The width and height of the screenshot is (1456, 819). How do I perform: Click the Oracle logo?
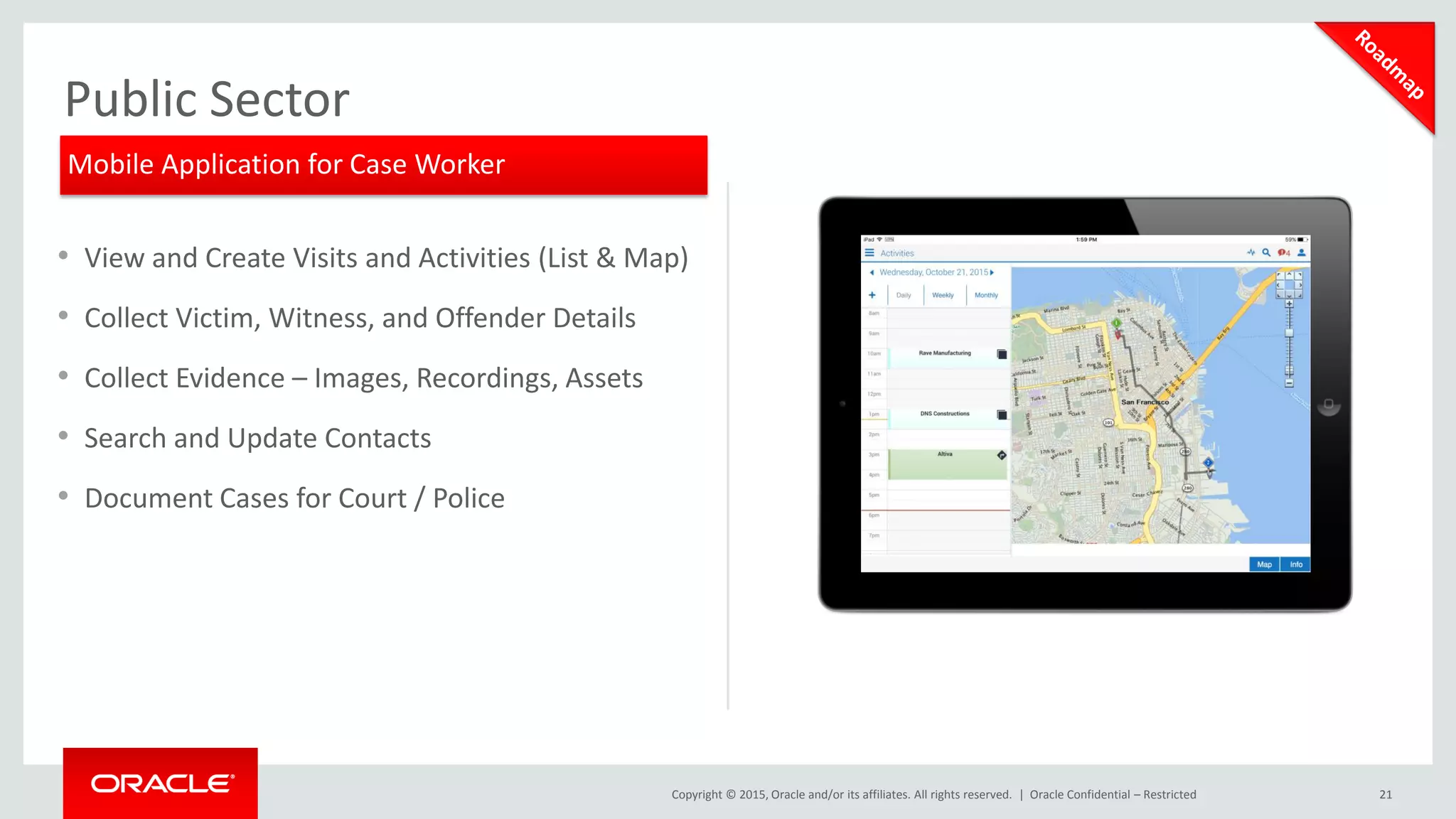(x=161, y=783)
